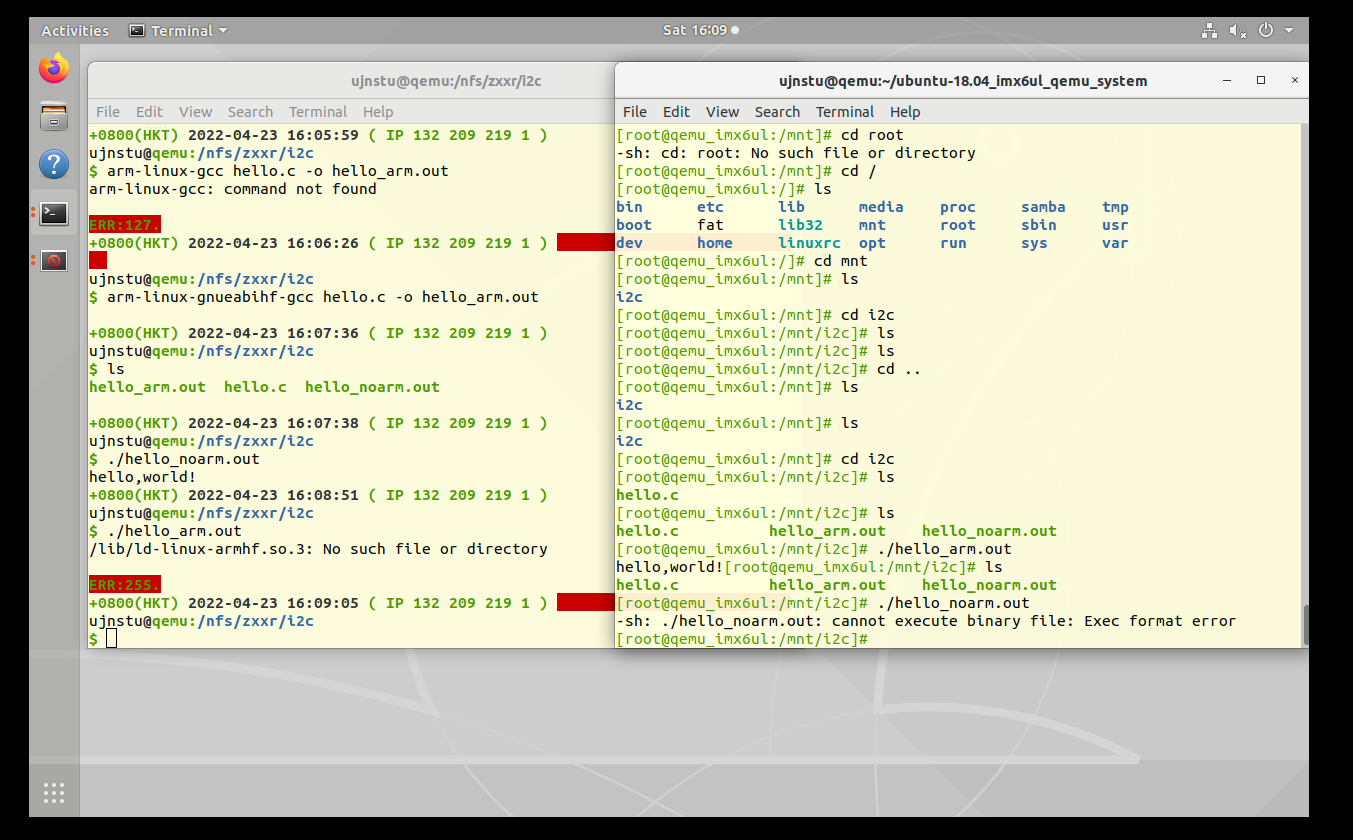The width and height of the screenshot is (1353, 840).
Task: Open the system menu arrow in top bar
Action: 1289,30
